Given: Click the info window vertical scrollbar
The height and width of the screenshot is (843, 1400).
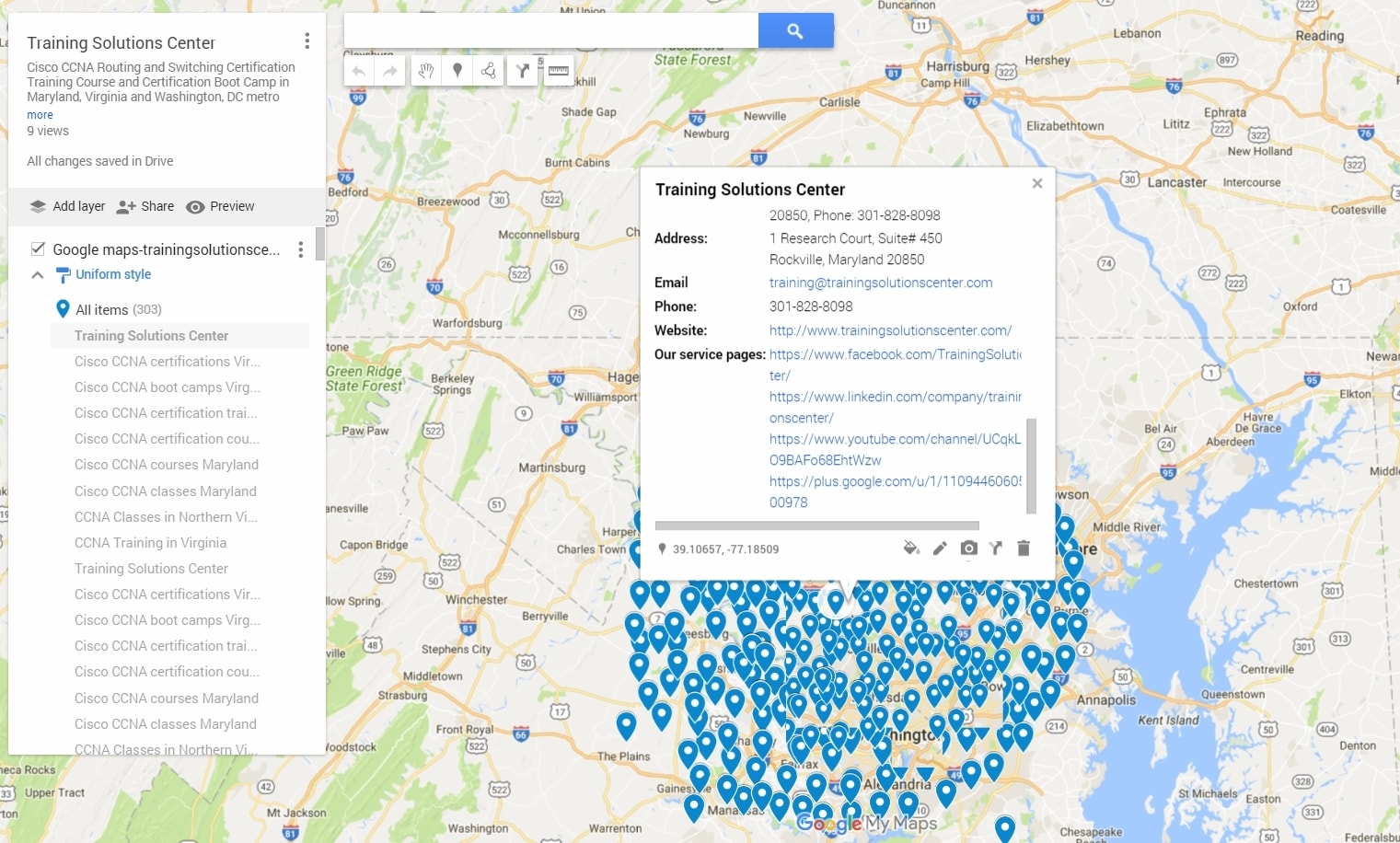Looking at the screenshot, I should (x=1031, y=466).
